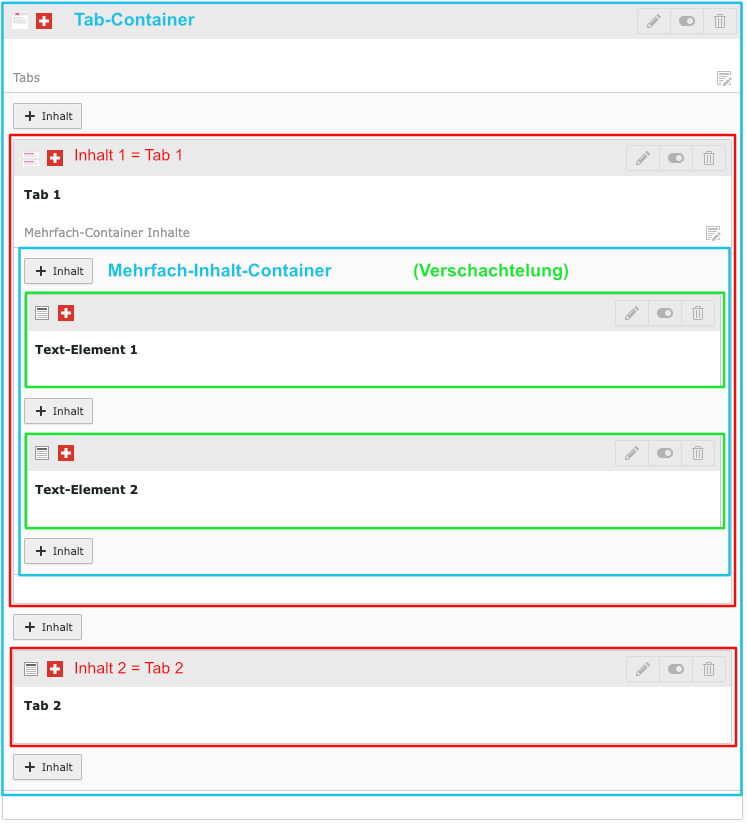Click the red flag icon beside Inhalt 2
Image resolution: width=747 pixels, height=823 pixels.
pos(55,669)
